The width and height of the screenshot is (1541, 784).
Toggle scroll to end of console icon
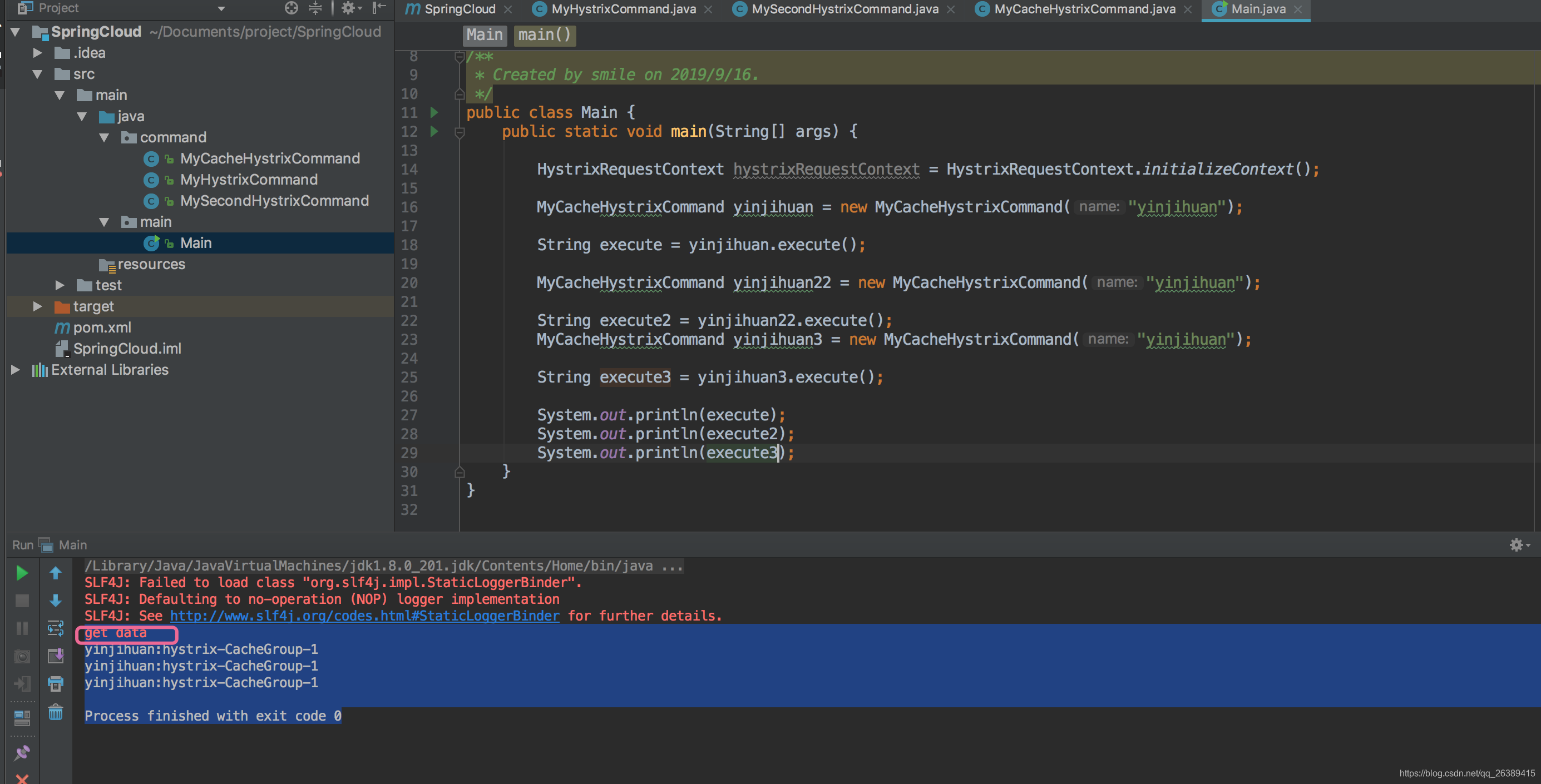pyautogui.click(x=55, y=656)
